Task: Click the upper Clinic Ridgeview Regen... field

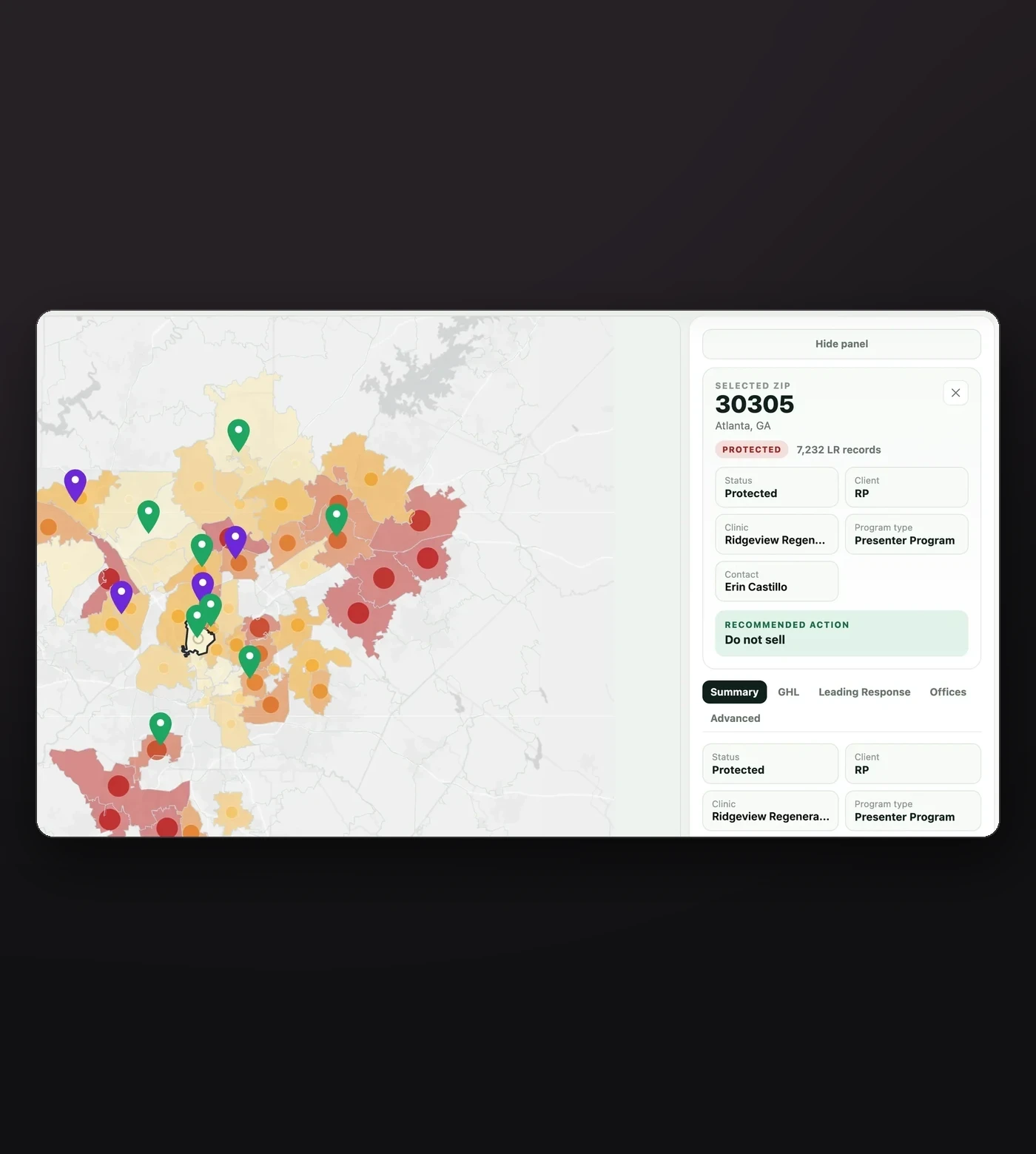Action: point(776,534)
